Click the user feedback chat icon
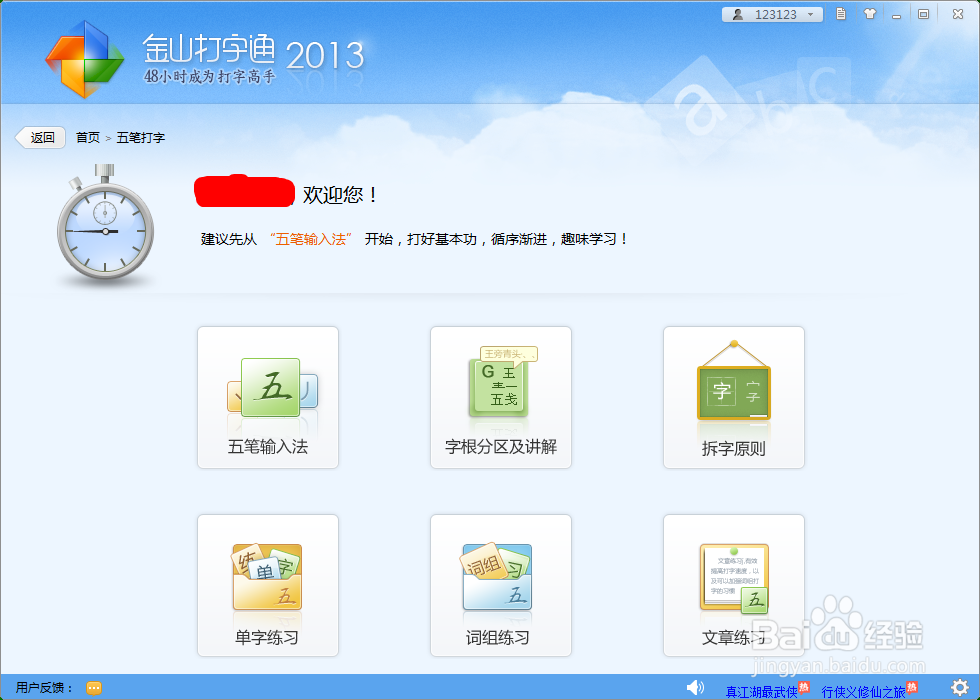This screenshot has height=700, width=980. point(94,688)
